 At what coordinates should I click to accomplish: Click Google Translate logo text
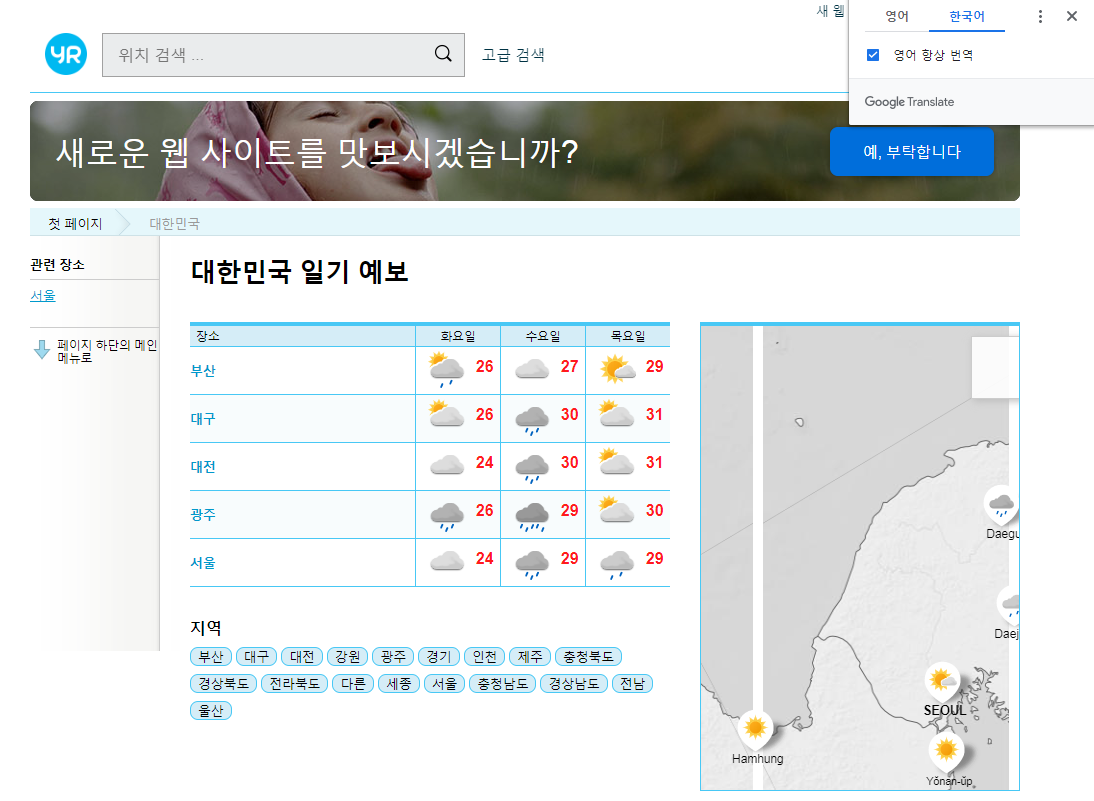[909, 102]
